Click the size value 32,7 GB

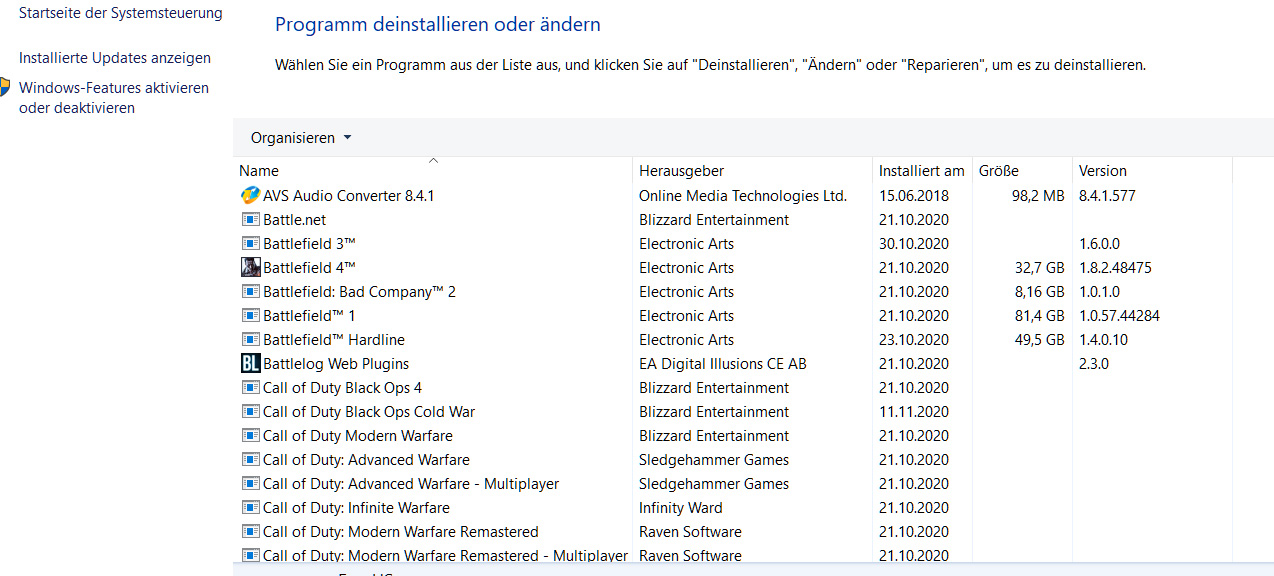click(1040, 268)
